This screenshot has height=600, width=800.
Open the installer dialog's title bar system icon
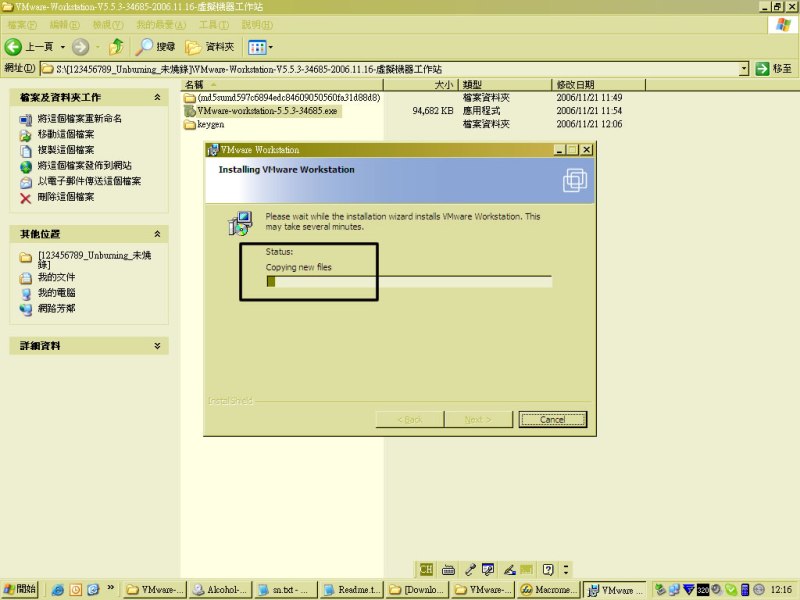pyautogui.click(x=212, y=149)
